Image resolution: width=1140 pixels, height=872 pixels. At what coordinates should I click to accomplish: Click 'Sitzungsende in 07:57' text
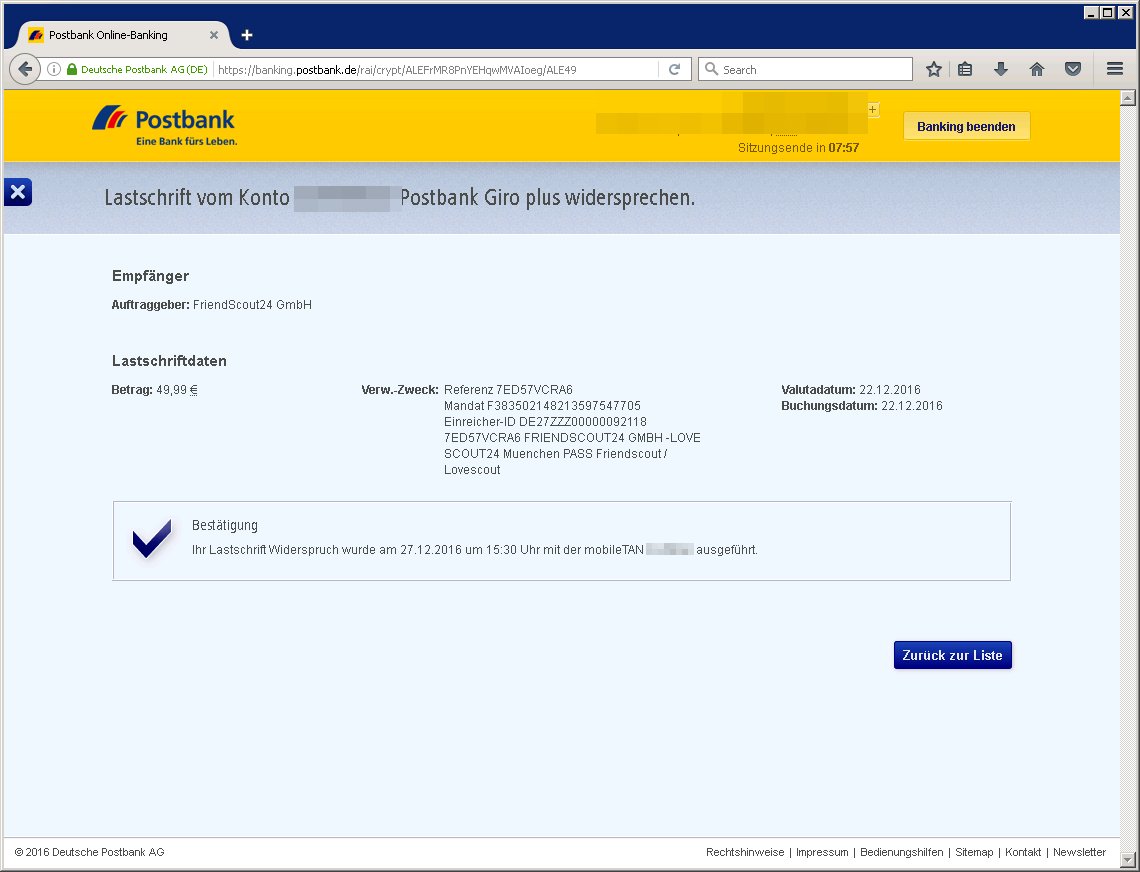point(798,148)
